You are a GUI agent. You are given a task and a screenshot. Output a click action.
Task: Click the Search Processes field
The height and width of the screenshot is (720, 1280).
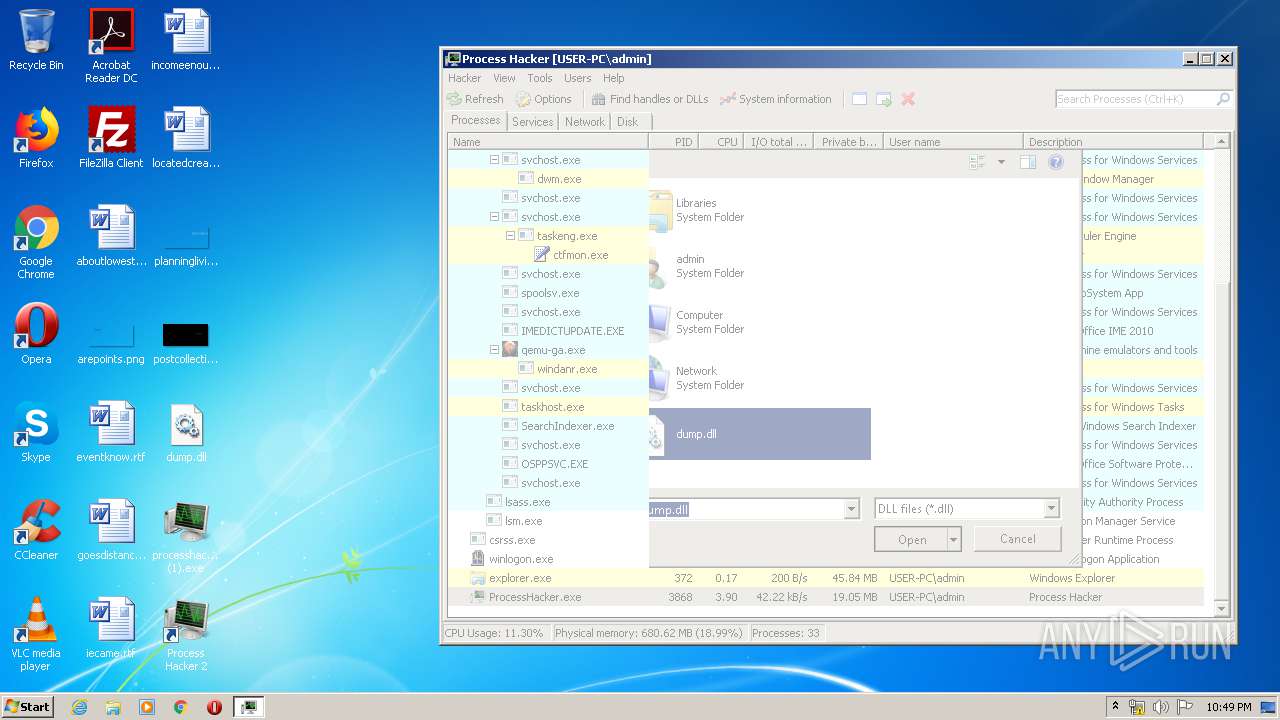point(1143,99)
